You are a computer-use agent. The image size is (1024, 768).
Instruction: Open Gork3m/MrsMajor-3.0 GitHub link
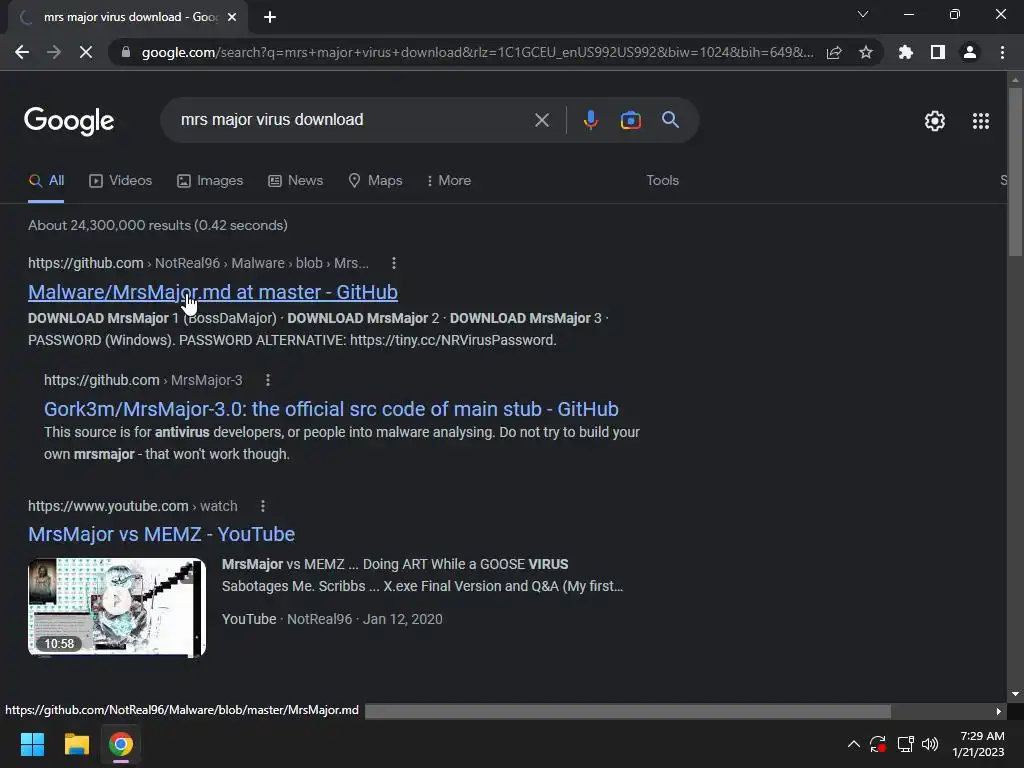331,409
